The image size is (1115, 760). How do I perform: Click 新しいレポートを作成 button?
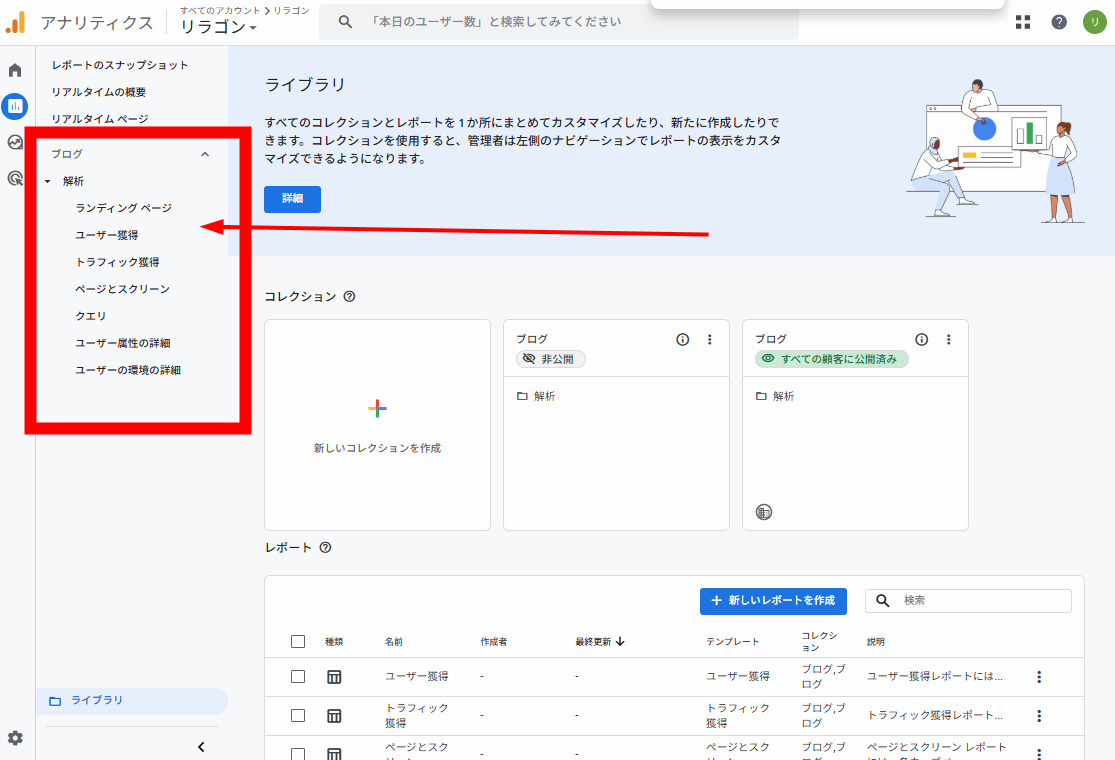(x=773, y=601)
